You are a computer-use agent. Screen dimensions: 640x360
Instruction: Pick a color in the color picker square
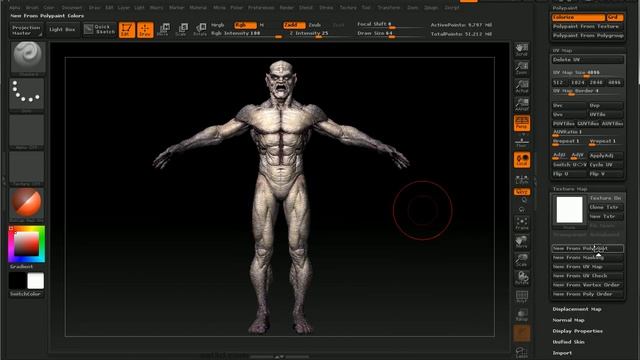coord(27,244)
